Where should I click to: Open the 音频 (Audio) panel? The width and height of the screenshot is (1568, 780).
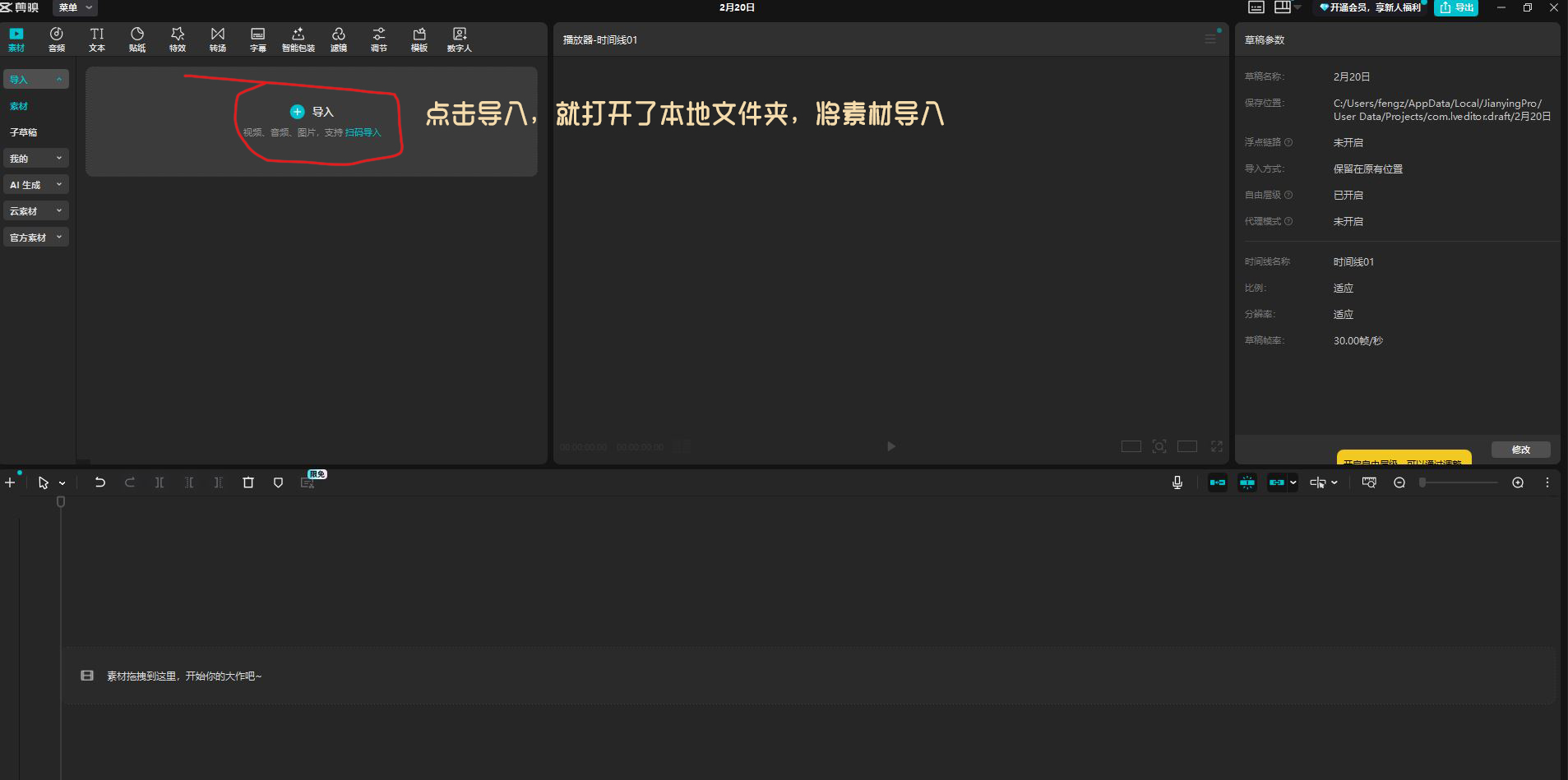point(56,39)
